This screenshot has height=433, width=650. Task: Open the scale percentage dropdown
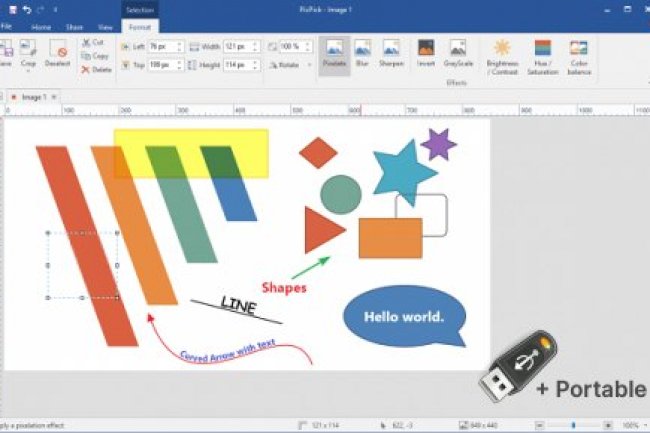click(307, 47)
